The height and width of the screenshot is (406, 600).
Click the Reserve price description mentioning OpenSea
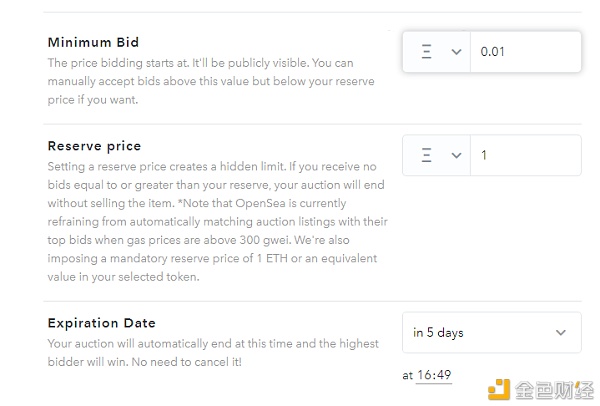click(x=217, y=222)
